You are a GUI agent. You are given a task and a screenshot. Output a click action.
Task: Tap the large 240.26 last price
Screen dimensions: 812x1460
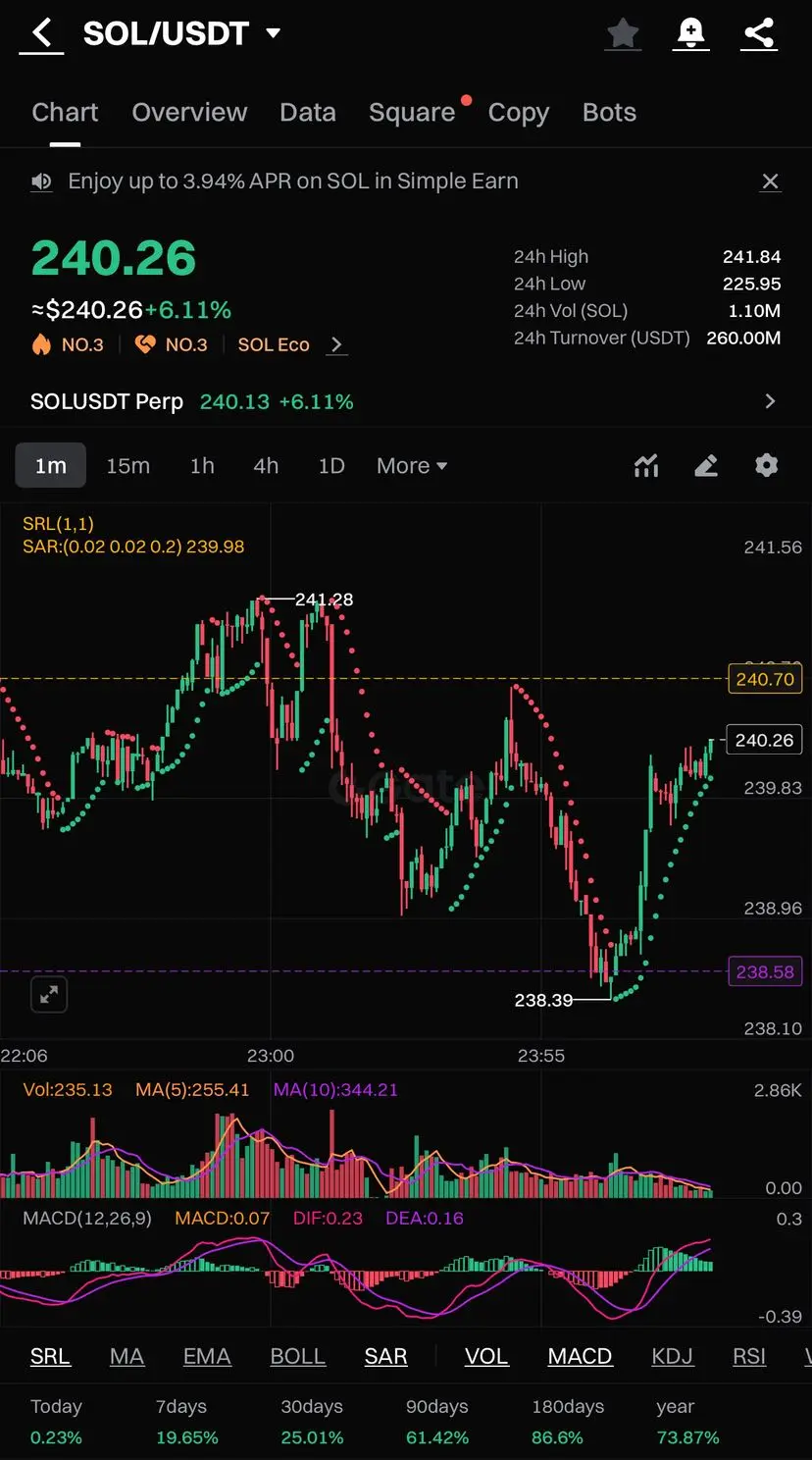click(x=114, y=258)
